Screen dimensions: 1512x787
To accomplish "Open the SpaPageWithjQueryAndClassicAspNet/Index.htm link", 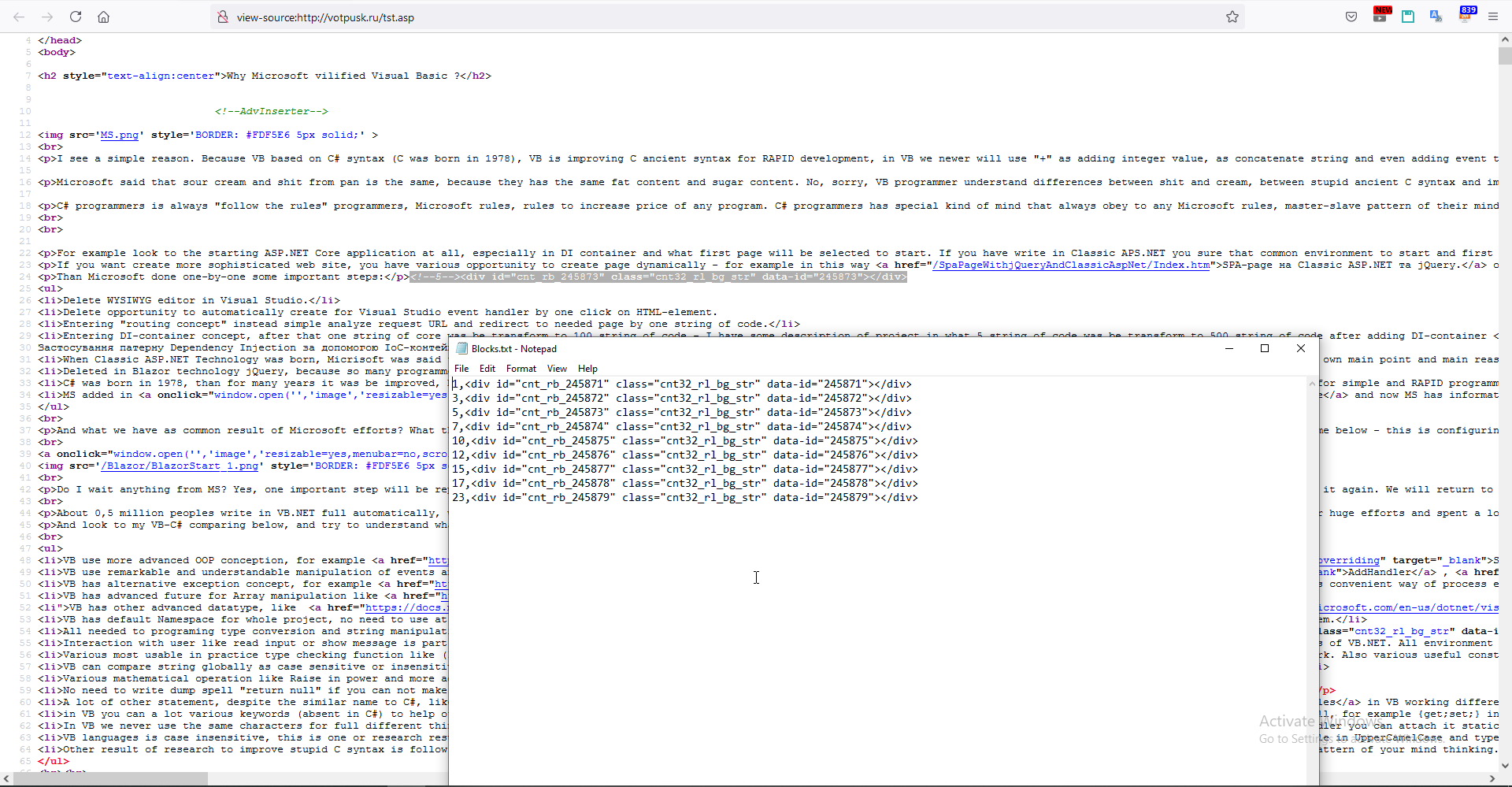I will point(1071,265).
